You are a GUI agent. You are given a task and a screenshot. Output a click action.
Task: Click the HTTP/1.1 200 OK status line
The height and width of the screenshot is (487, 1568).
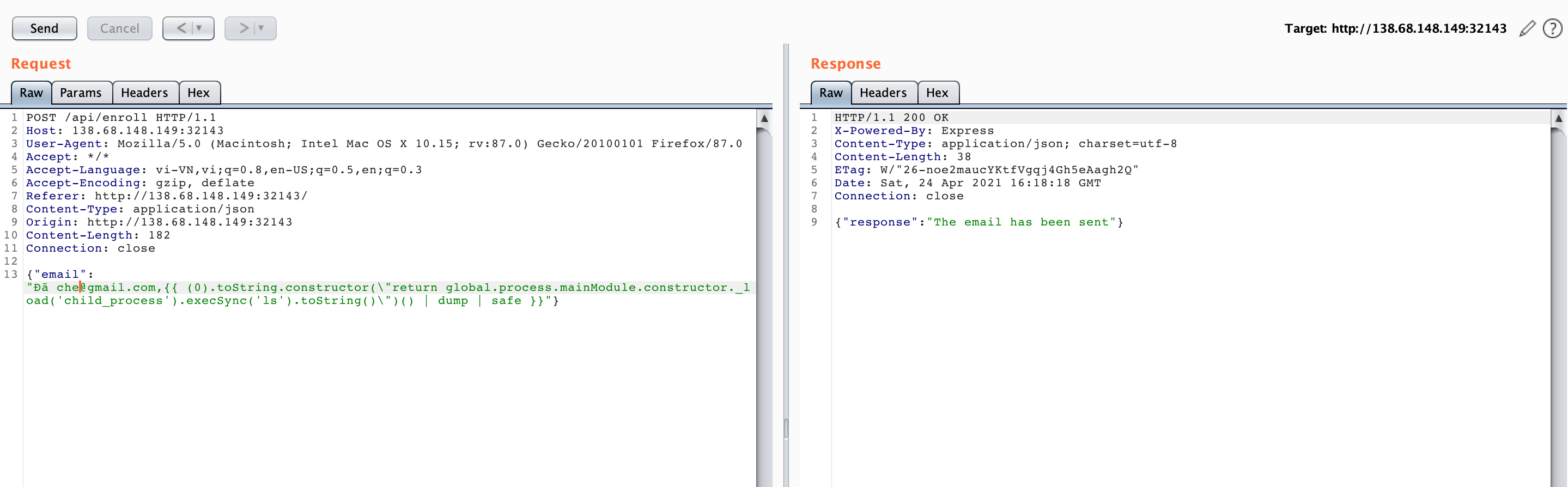(x=892, y=118)
